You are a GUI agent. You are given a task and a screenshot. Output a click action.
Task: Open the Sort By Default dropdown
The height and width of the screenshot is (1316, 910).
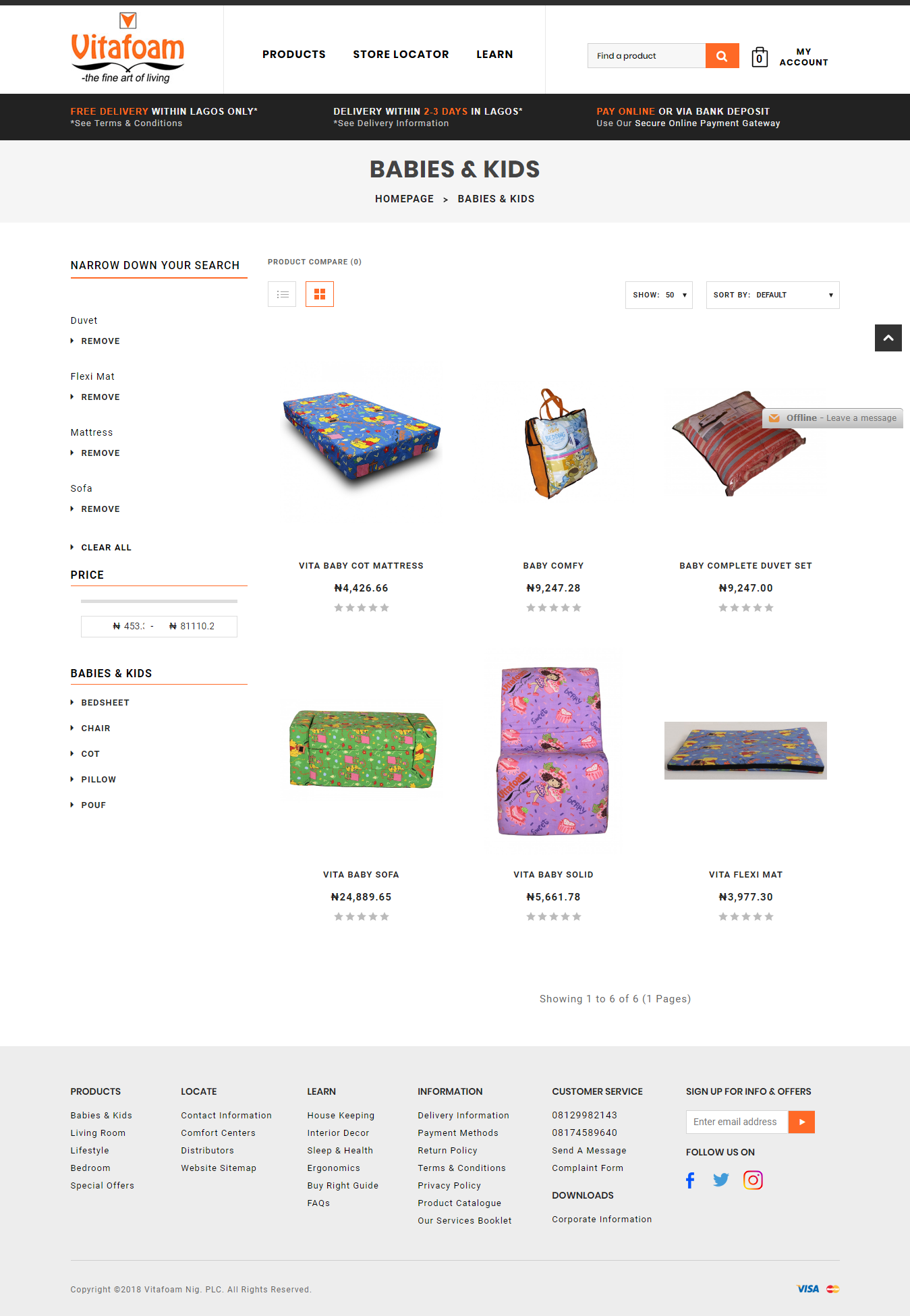tap(773, 295)
